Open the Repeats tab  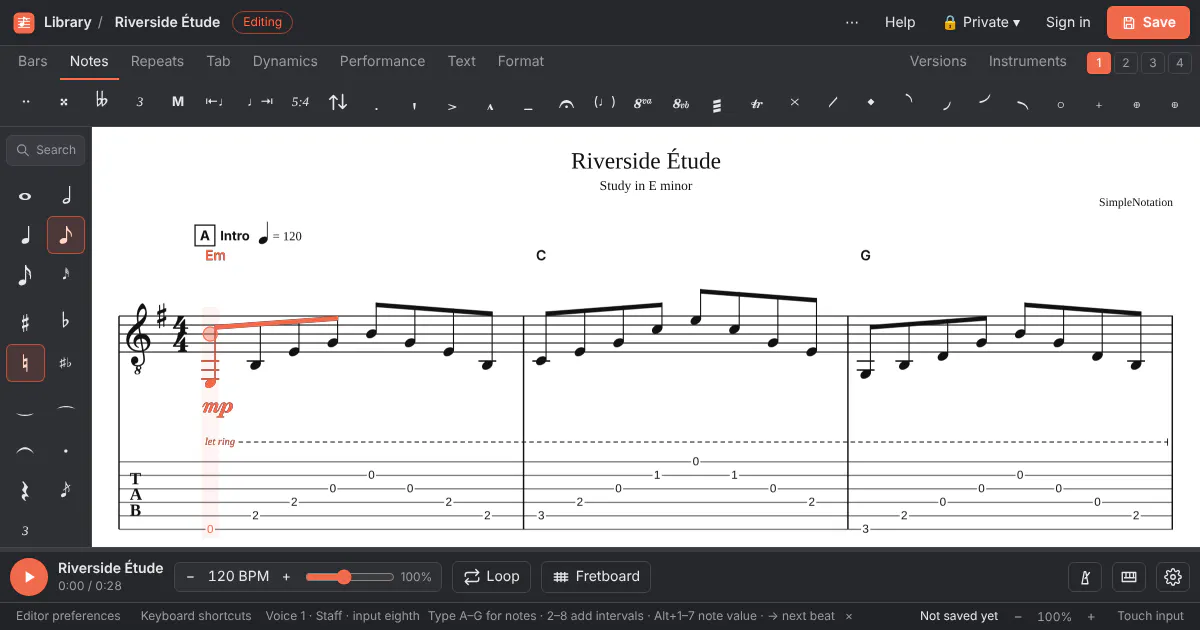[157, 61]
